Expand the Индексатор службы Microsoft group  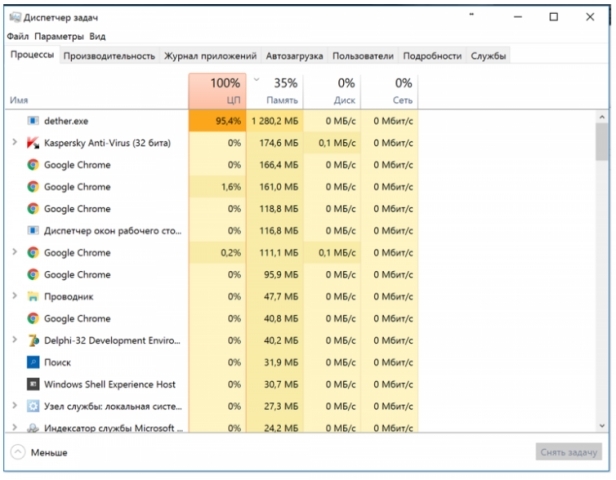[x=15, y=427]
